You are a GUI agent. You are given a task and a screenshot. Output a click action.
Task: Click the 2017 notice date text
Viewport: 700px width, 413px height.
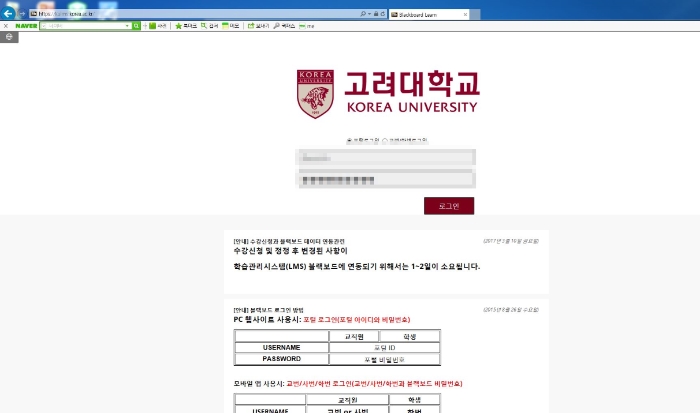[511, 241]
